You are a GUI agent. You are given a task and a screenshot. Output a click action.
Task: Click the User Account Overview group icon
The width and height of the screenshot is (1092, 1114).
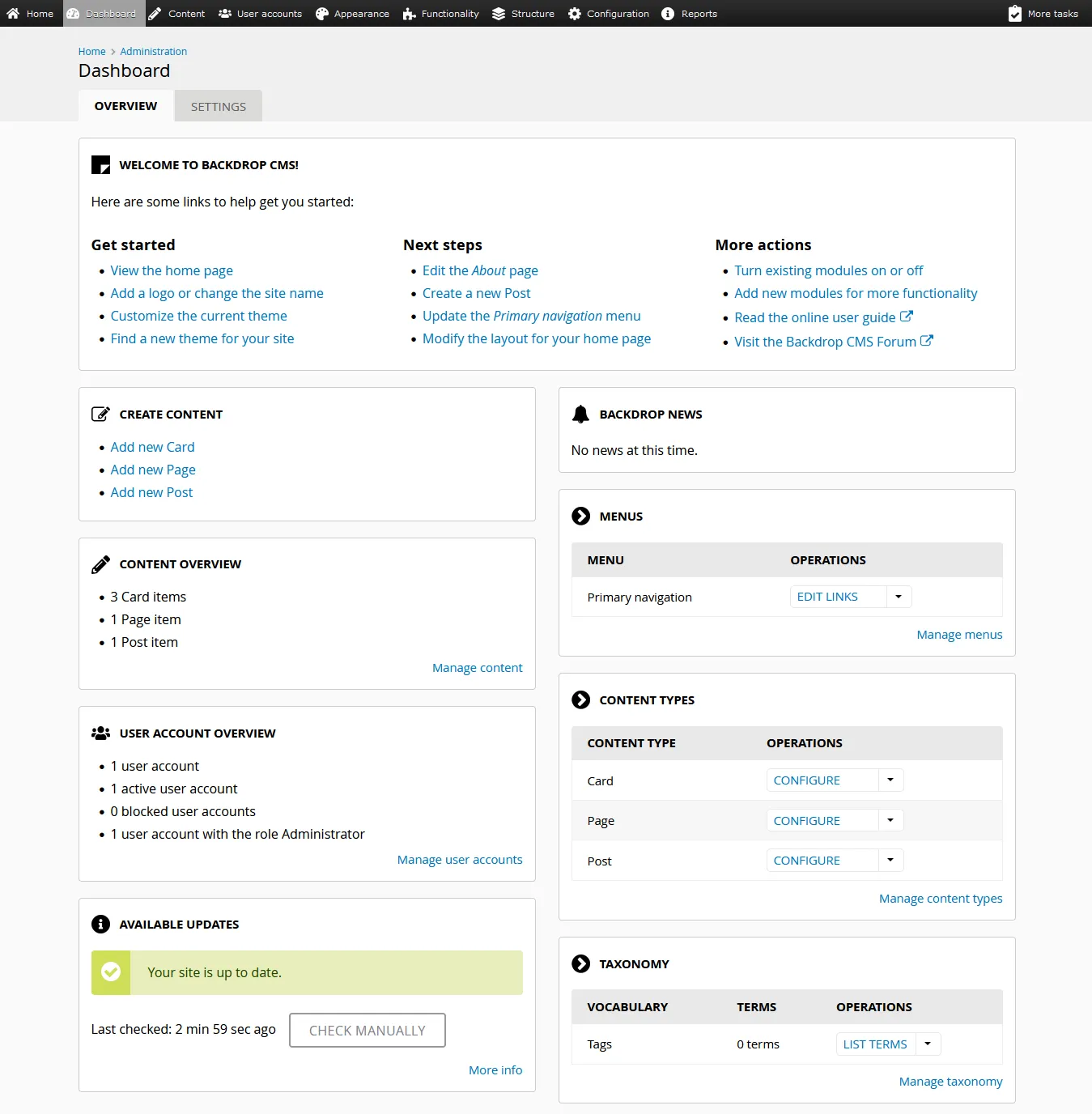click(x=100, y=733)
